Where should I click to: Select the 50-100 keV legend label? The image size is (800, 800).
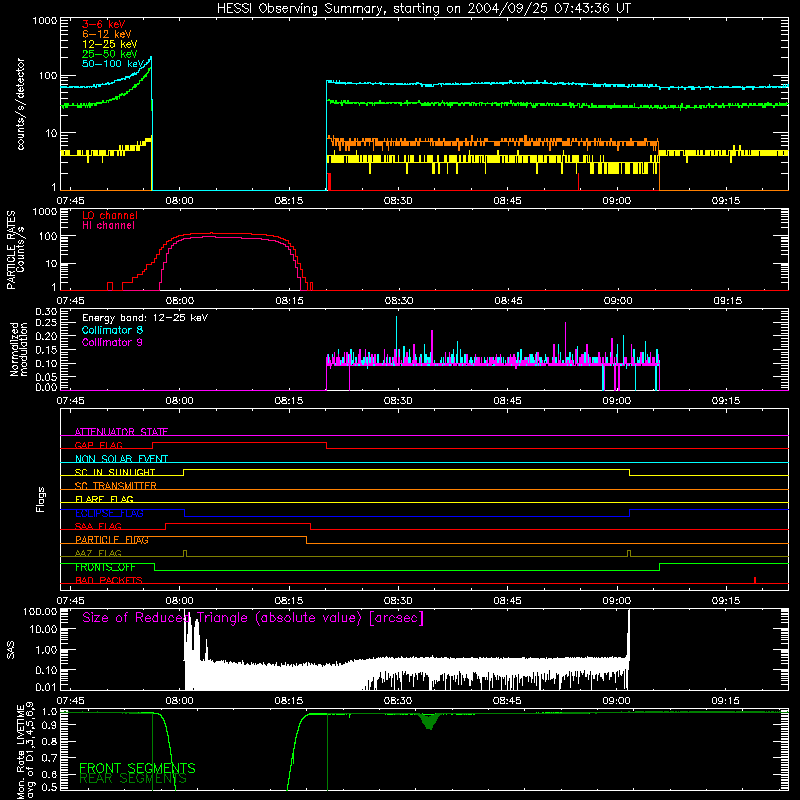coord(112,64)
